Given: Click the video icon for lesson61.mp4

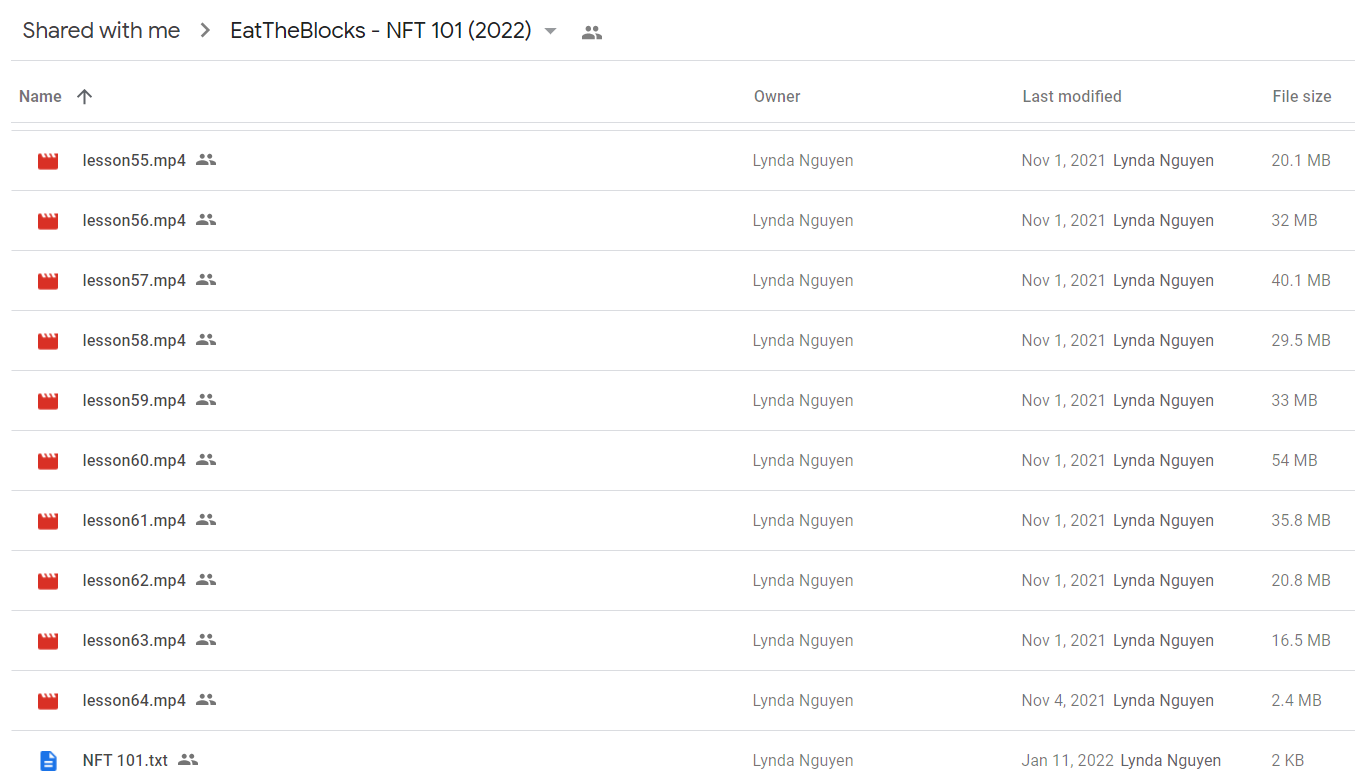Looking at the screenshot, I should (48, 521).
